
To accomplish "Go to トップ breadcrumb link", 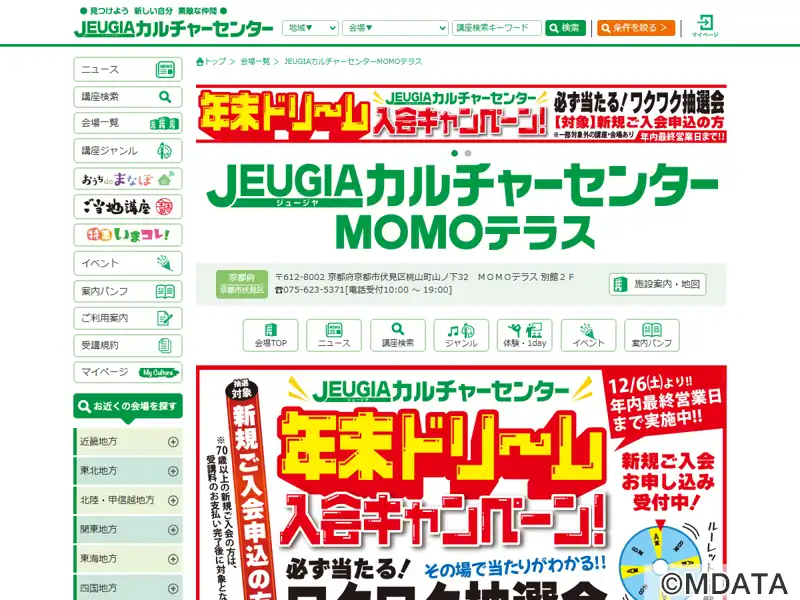I will 211,62.
